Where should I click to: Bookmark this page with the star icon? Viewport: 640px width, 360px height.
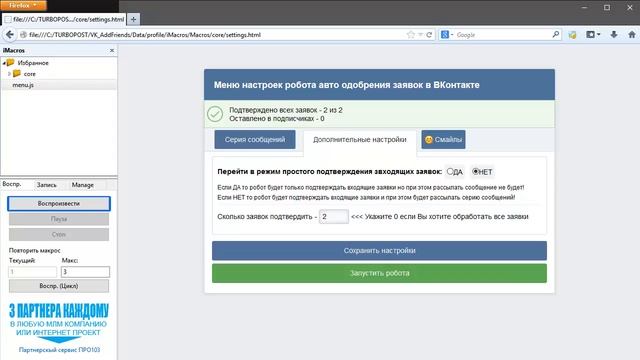coord(411,35)
